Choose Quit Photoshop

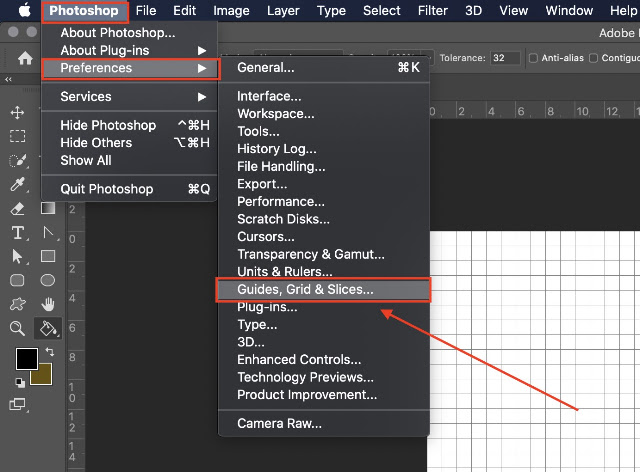(x=129, y=189)
